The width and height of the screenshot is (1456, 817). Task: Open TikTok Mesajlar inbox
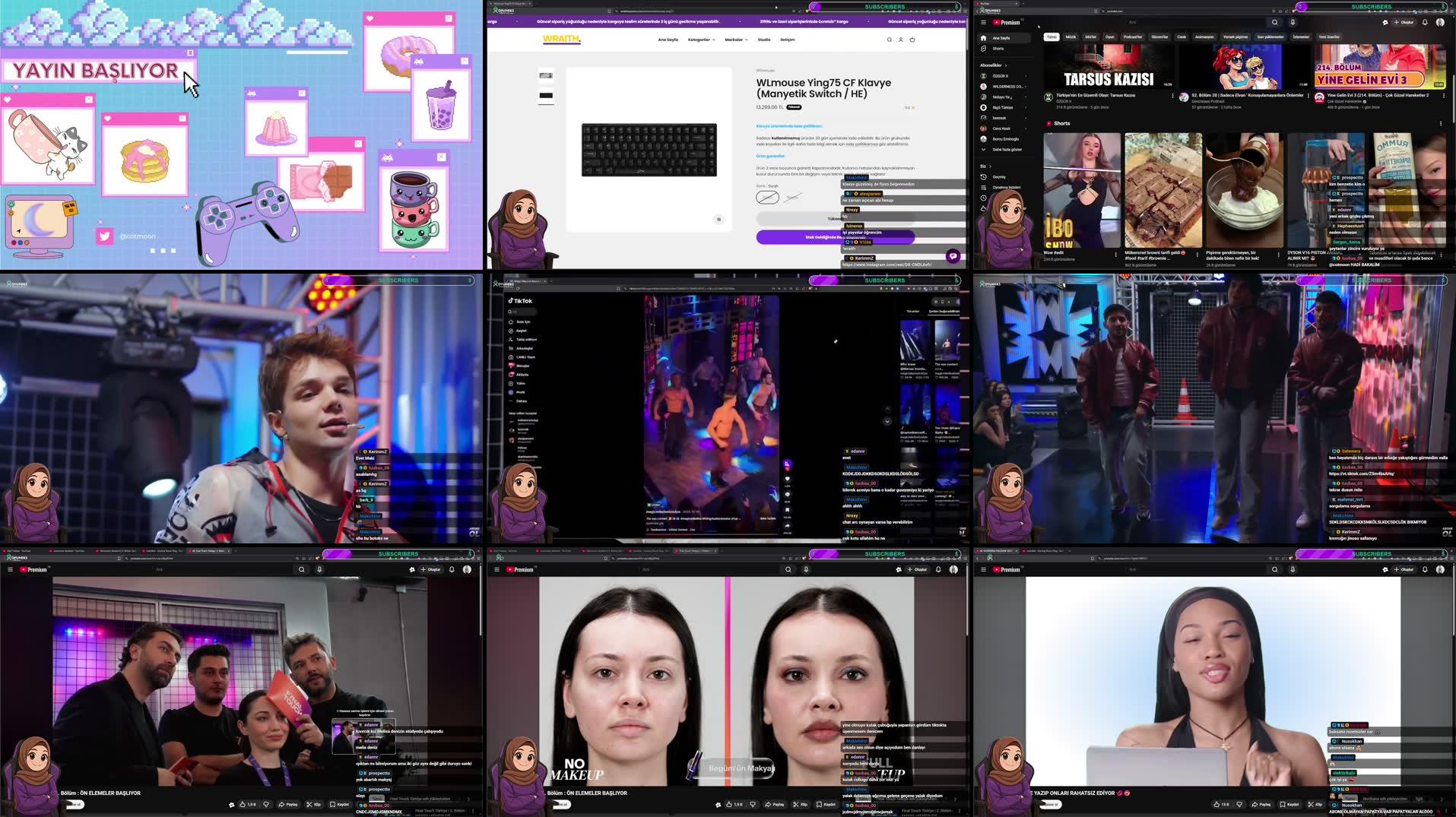pos(523,366)
